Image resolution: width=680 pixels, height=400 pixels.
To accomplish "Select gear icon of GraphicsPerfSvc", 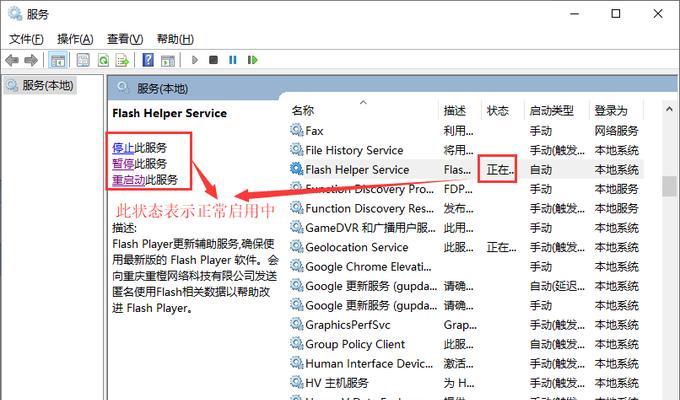I will click(297, 324).
